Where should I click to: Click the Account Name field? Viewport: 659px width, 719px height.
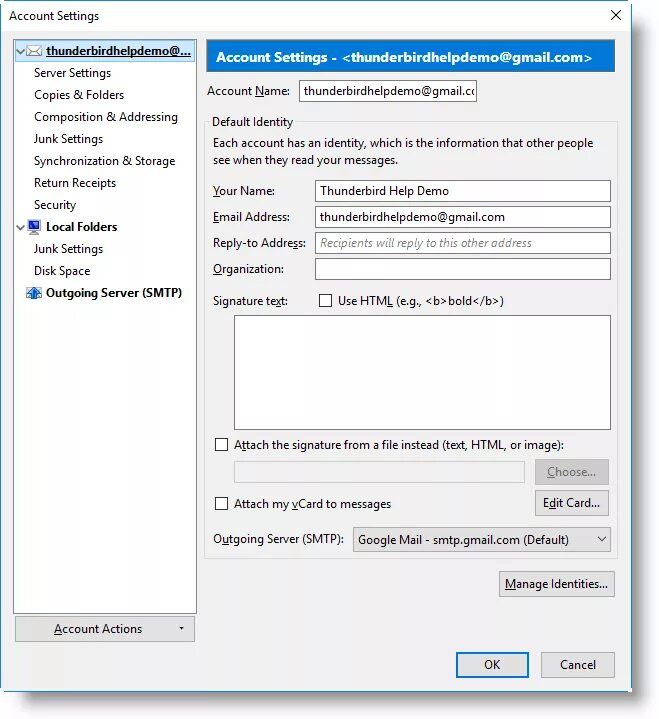click(388, 91)
